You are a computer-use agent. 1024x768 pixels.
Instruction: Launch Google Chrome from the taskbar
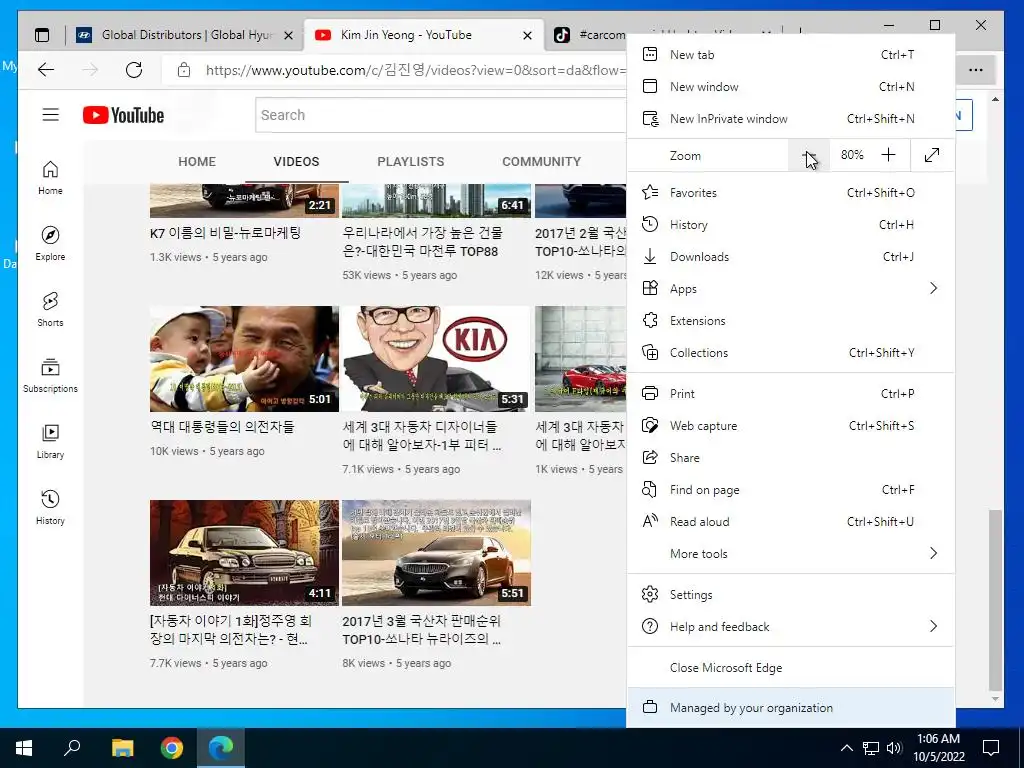(172, 748)
